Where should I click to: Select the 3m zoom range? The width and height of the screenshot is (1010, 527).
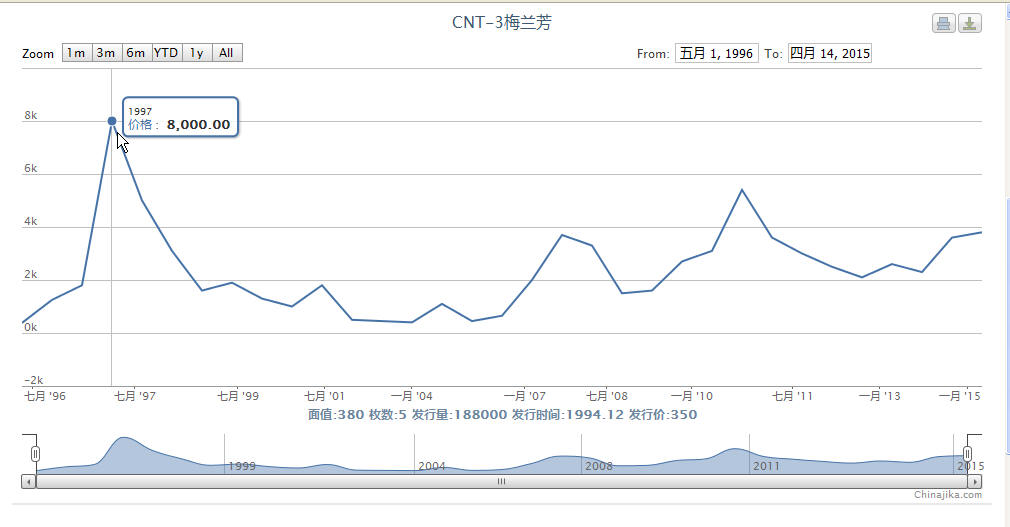[107, 53]
